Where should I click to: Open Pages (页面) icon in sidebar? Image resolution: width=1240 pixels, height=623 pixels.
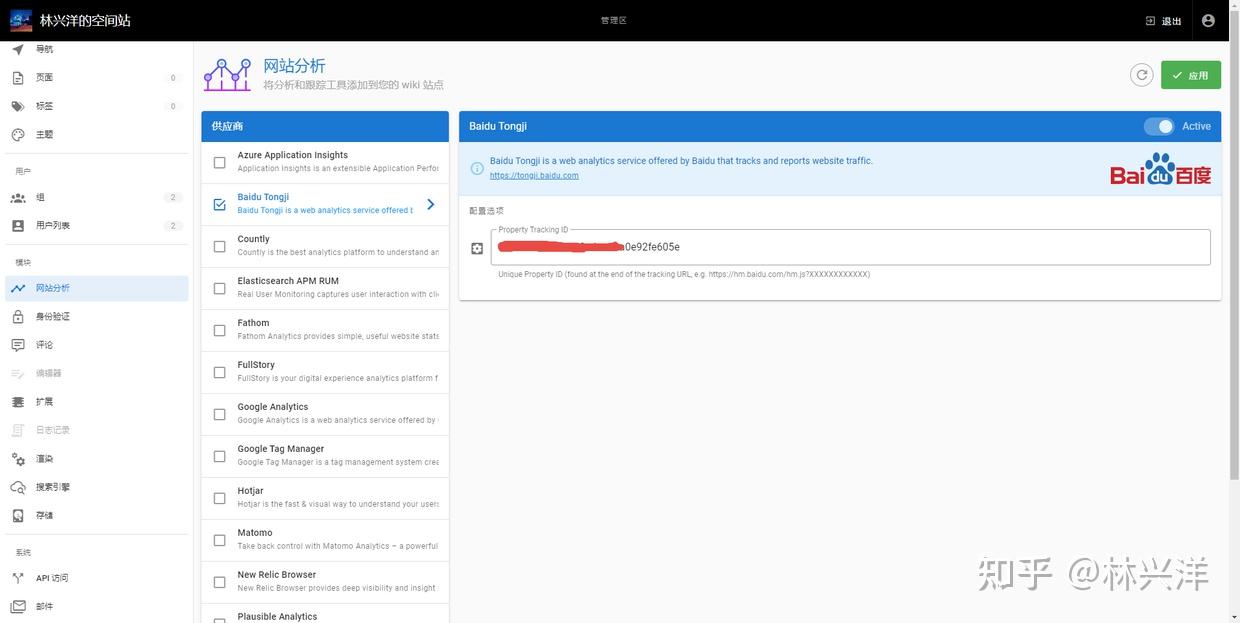[17, 77]
